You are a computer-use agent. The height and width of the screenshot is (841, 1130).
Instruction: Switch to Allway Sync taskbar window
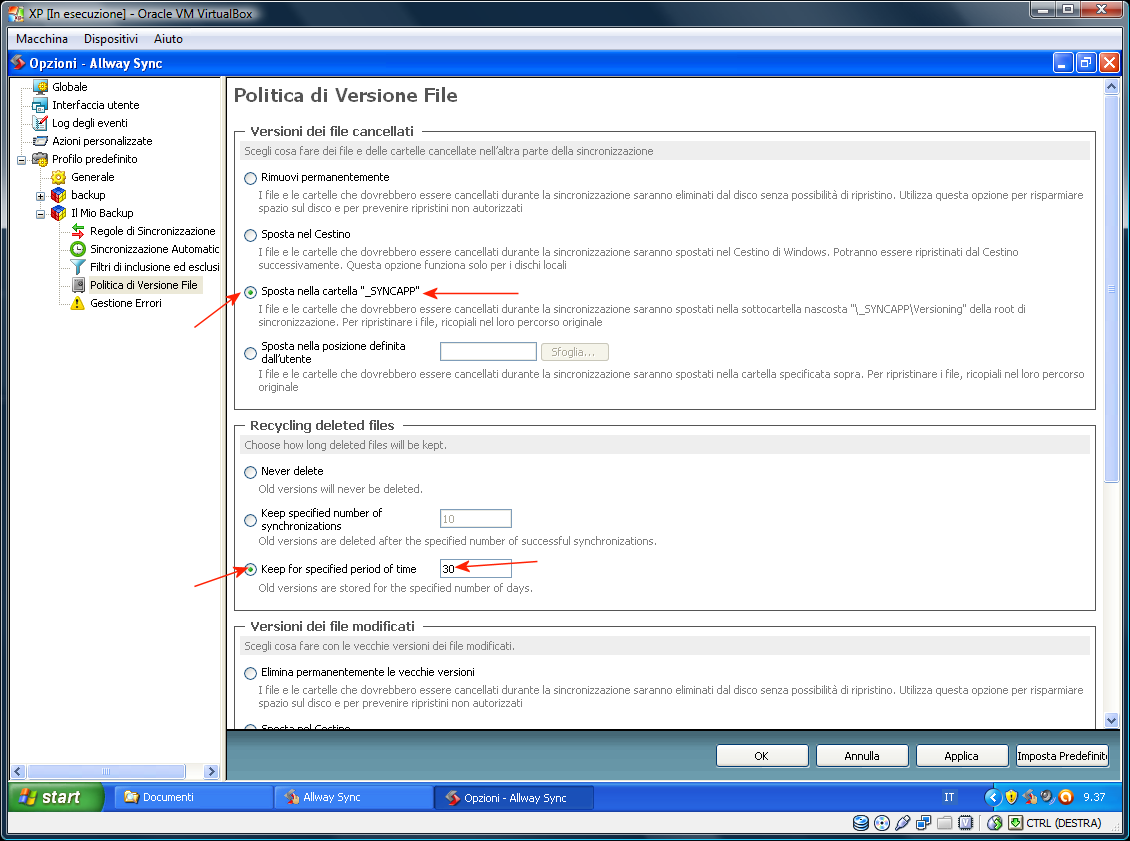pos(354,797)
